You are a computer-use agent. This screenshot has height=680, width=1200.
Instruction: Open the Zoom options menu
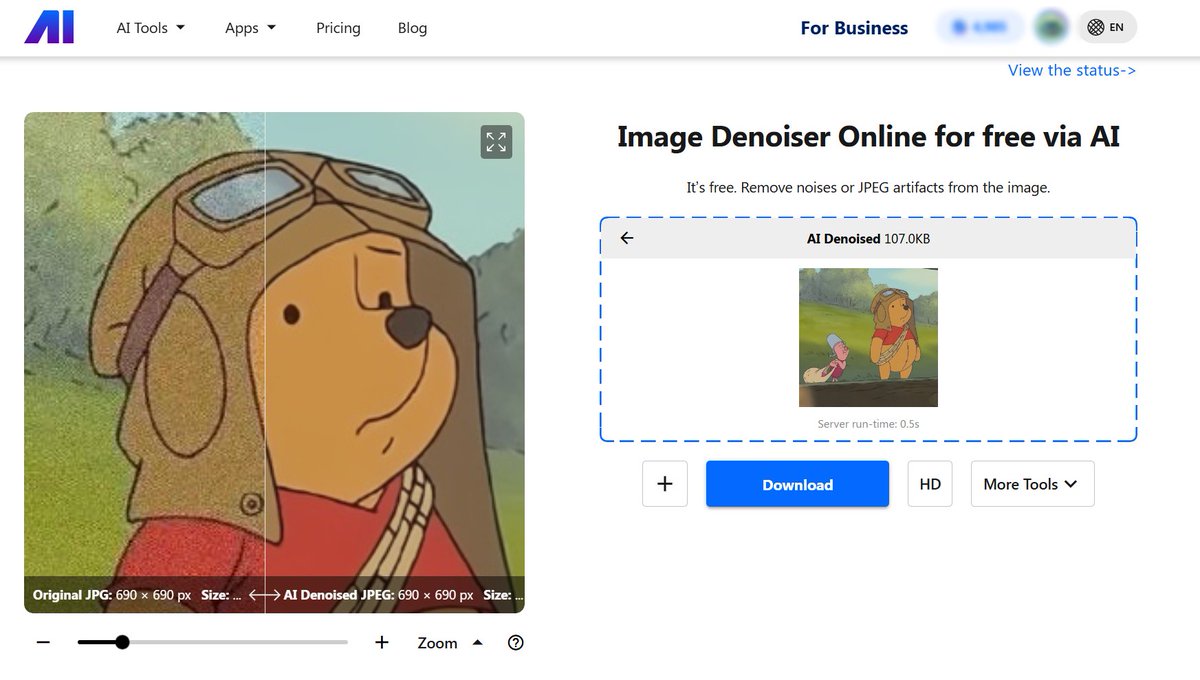pyautogui.click(x=450, y=643)
